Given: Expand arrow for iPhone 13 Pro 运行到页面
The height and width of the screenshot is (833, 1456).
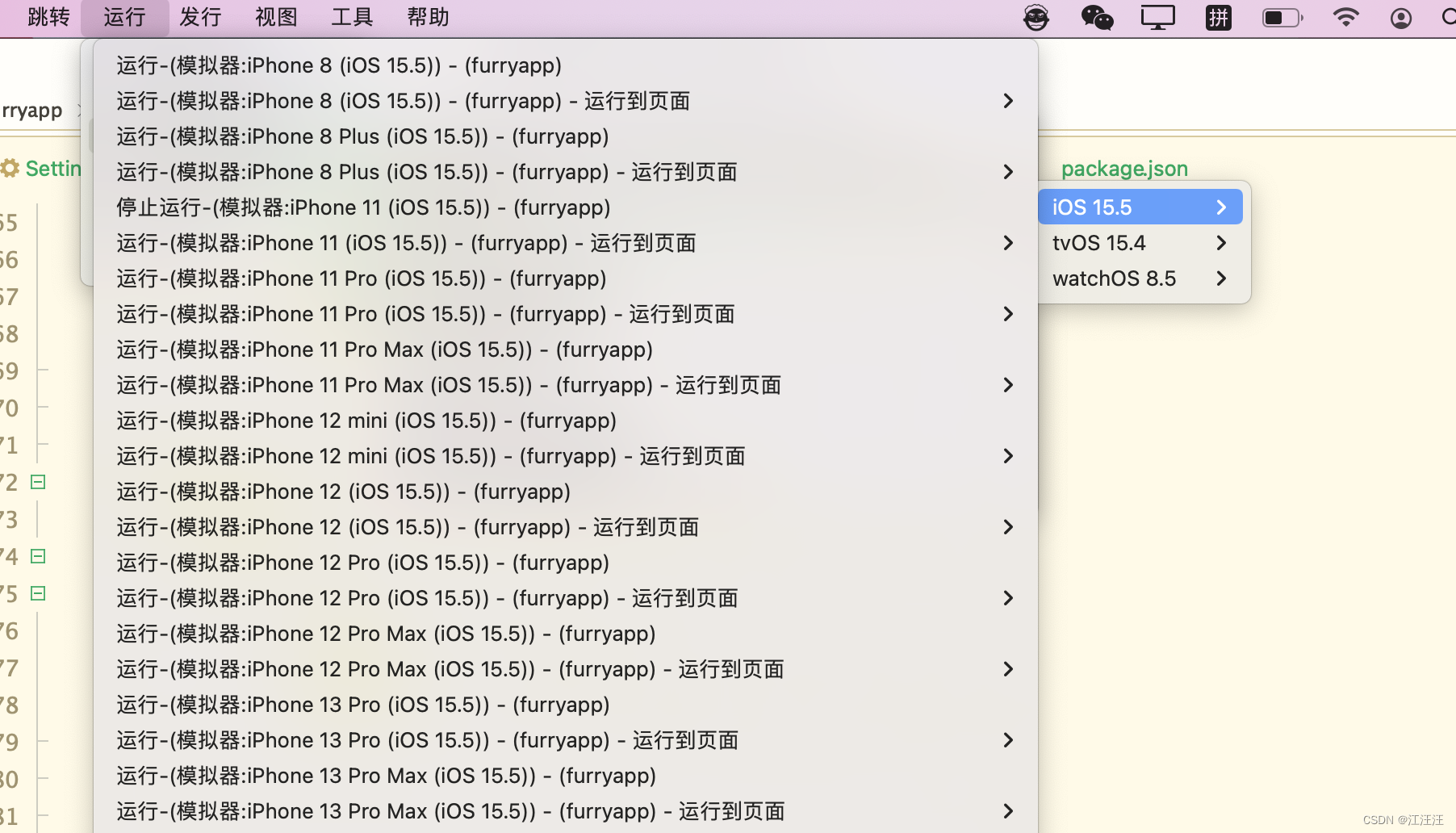Looking at the screenshot, I should [1008, 740].
